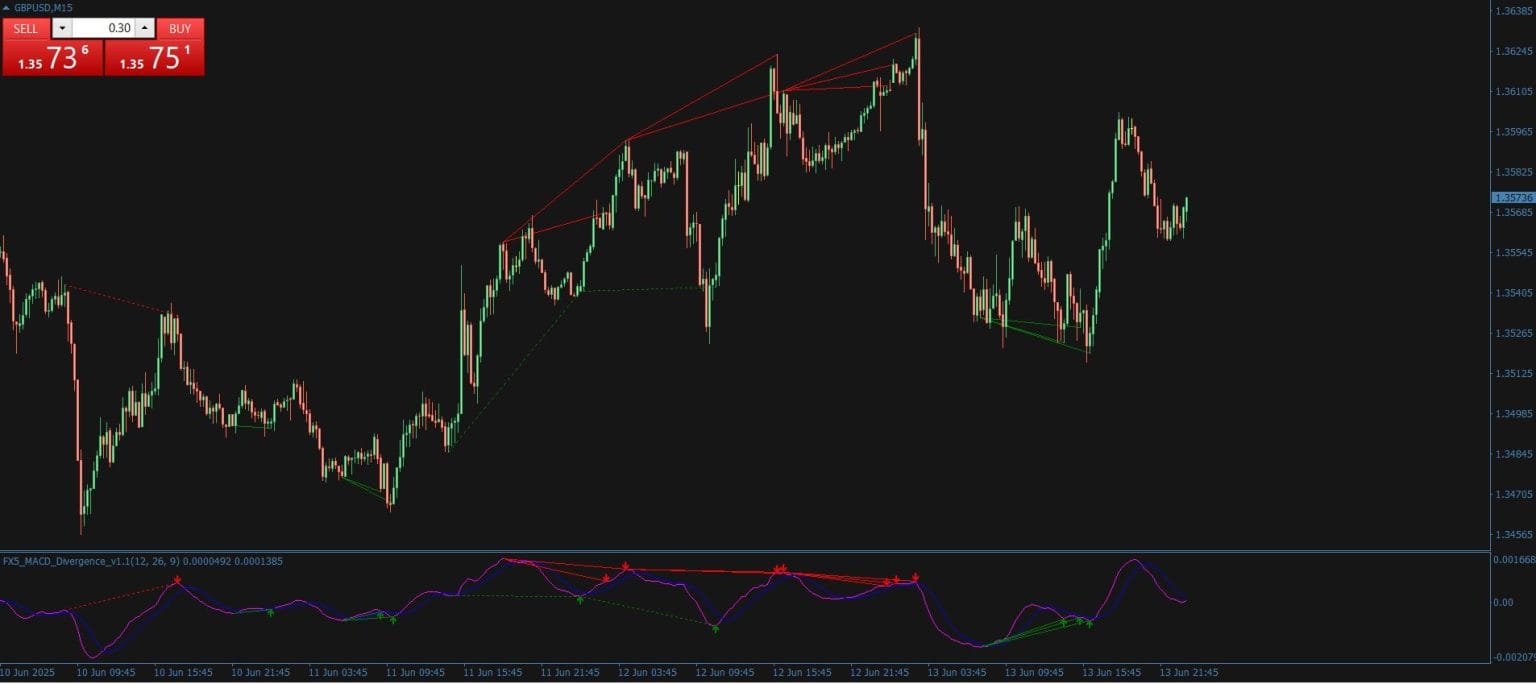
Task: Click the paired red arrows above the MACD crest
Action: pos(778,569)
